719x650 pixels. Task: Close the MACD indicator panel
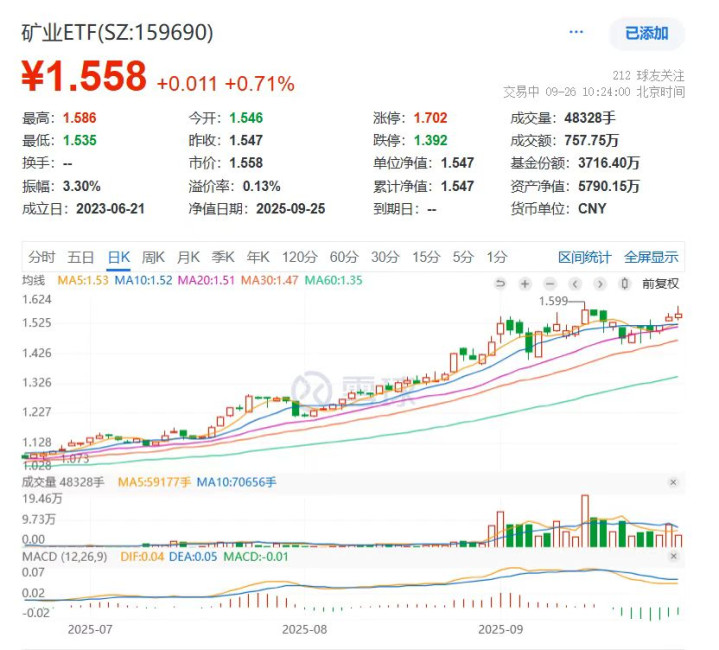pyautogui.click(x=673, y=555)
